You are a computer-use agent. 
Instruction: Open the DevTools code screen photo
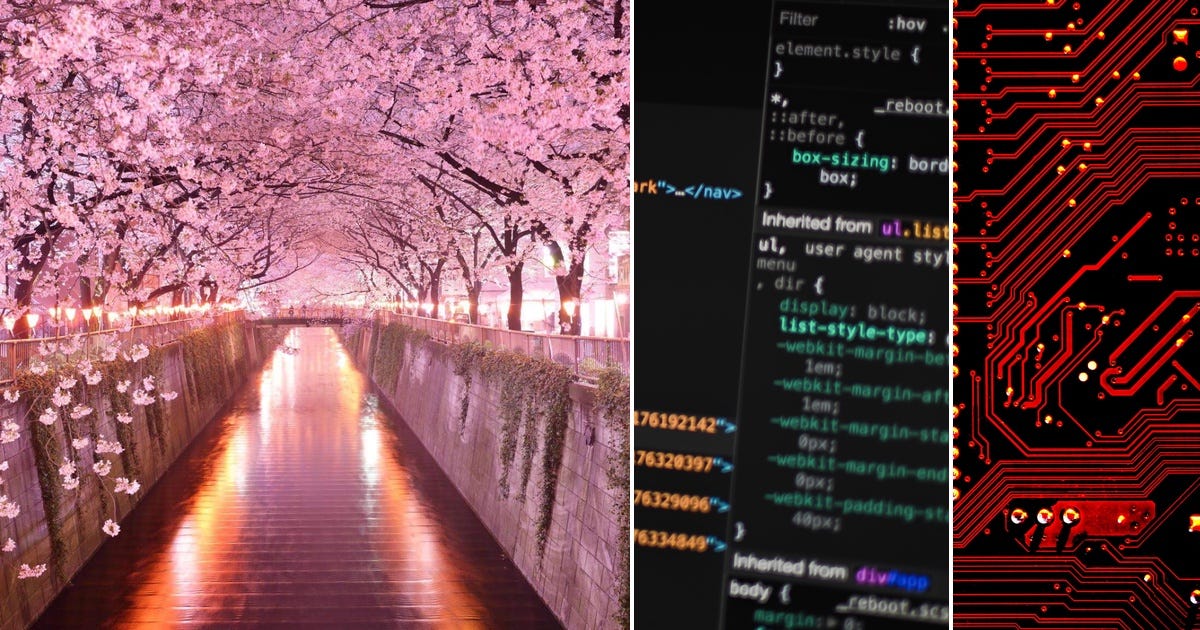click(791, 315)
